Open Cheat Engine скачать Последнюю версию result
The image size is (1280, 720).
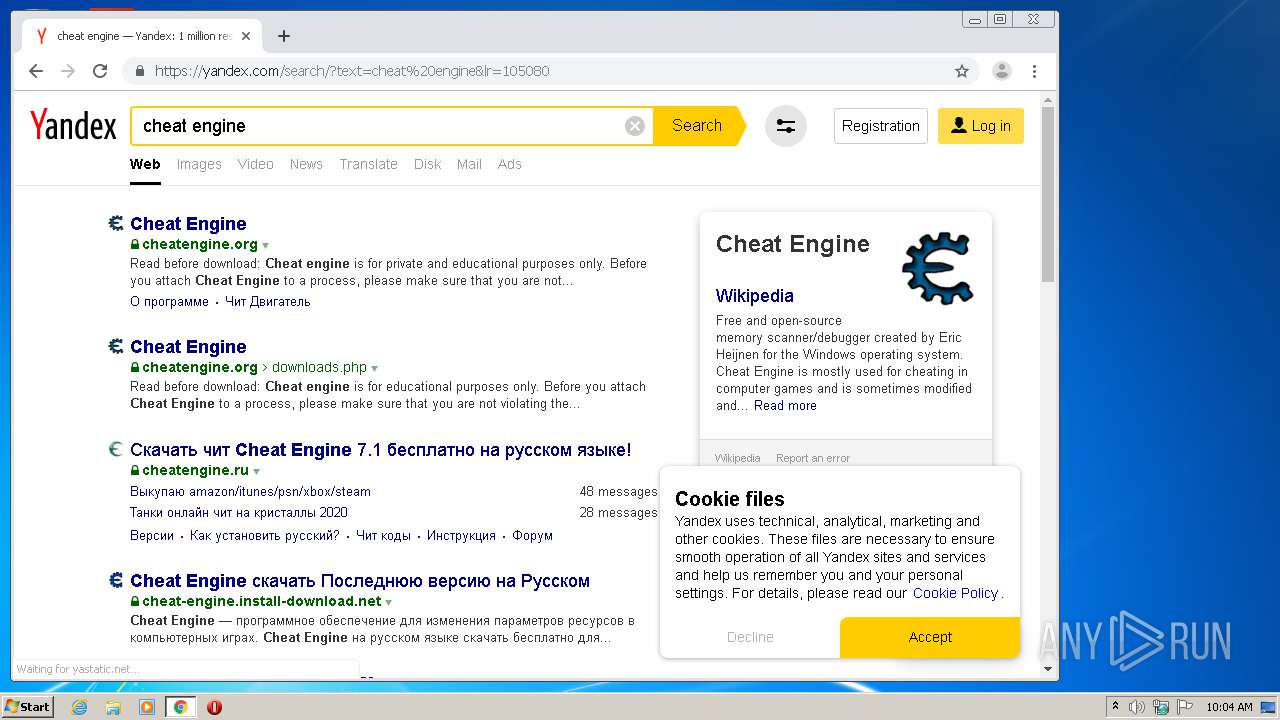(360, 580)
